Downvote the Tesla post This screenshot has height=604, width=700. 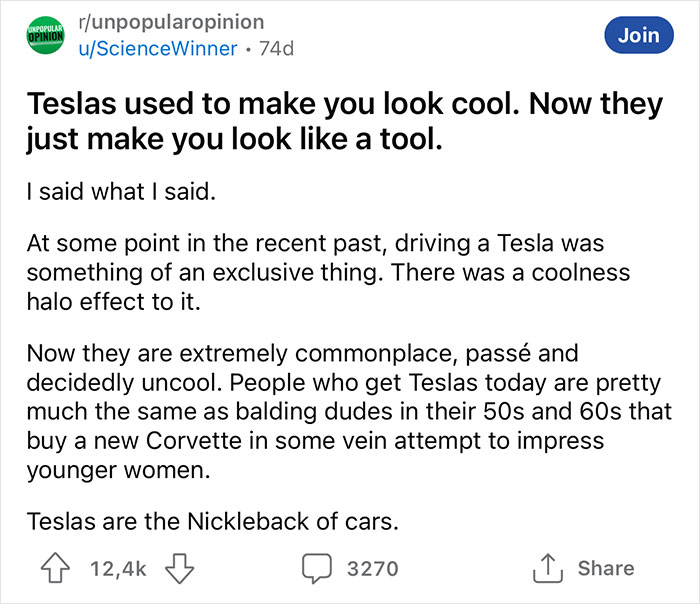click(x=179, y=568)
